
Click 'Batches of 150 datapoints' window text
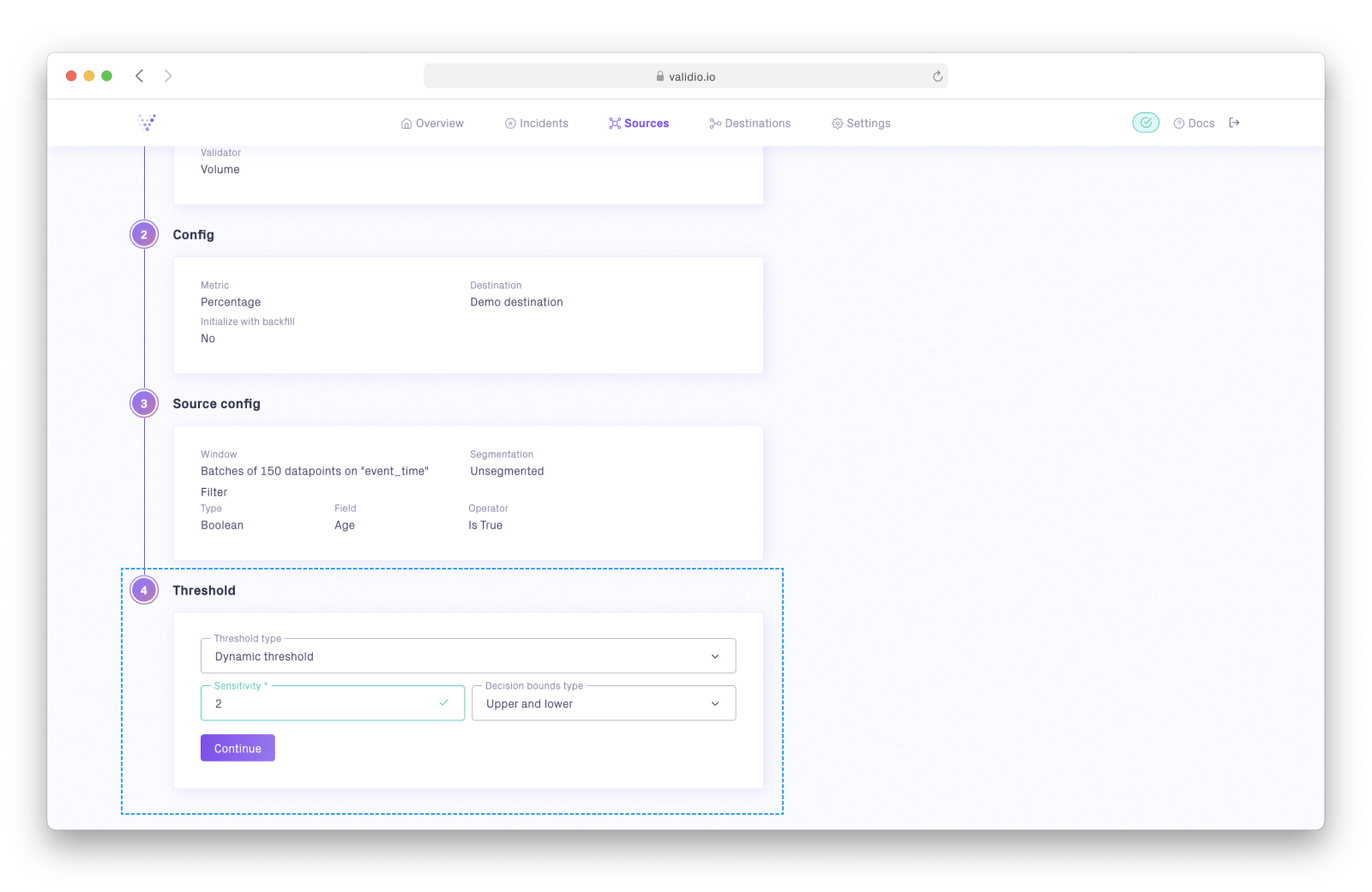(315, 471)
